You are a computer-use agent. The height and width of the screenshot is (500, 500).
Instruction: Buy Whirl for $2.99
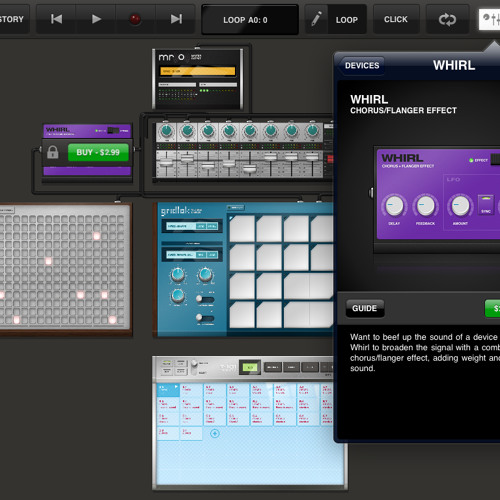pyautogui.click(x=98, y=152)
